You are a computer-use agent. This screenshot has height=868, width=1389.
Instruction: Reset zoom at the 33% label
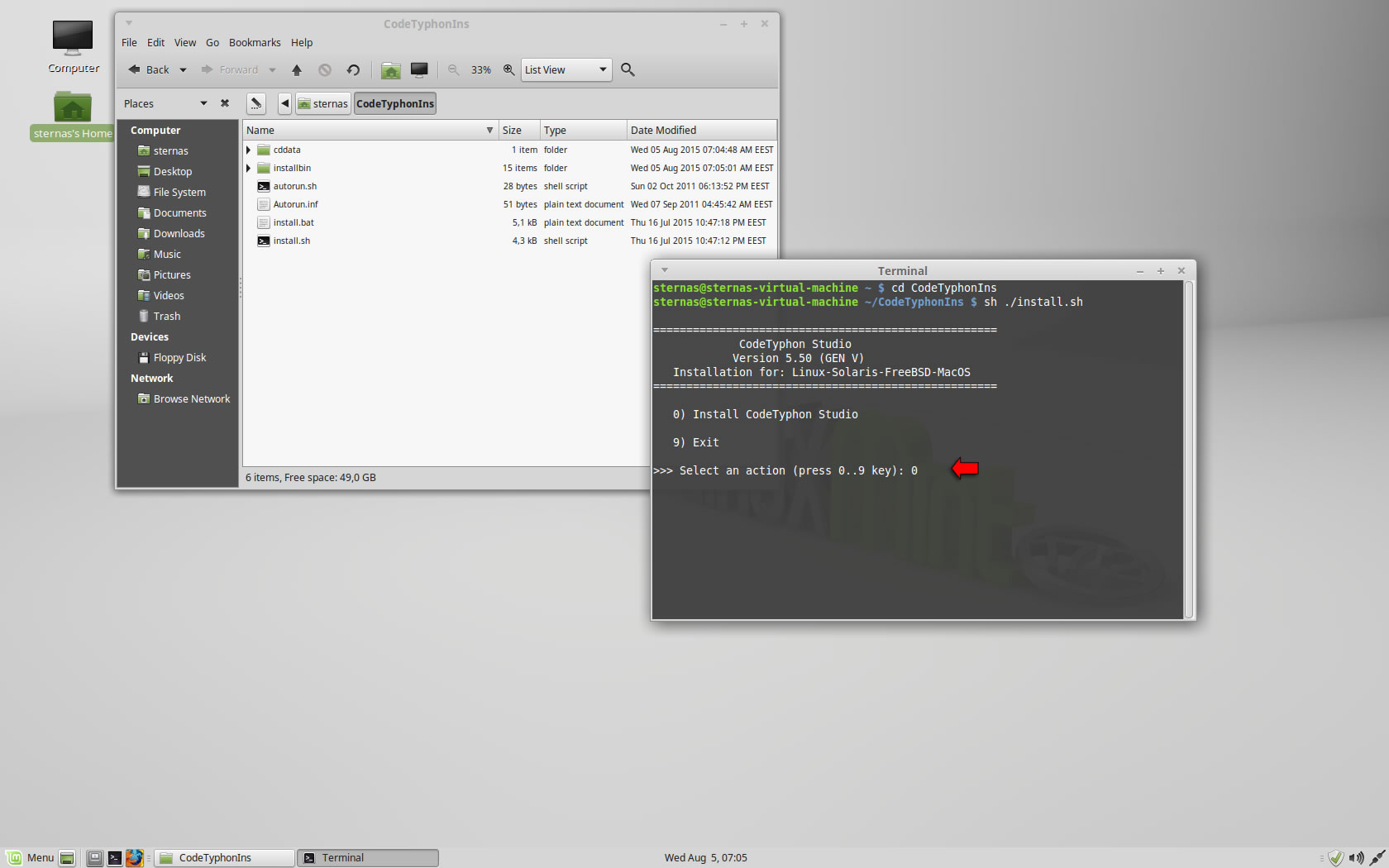(x=481, y=70)
